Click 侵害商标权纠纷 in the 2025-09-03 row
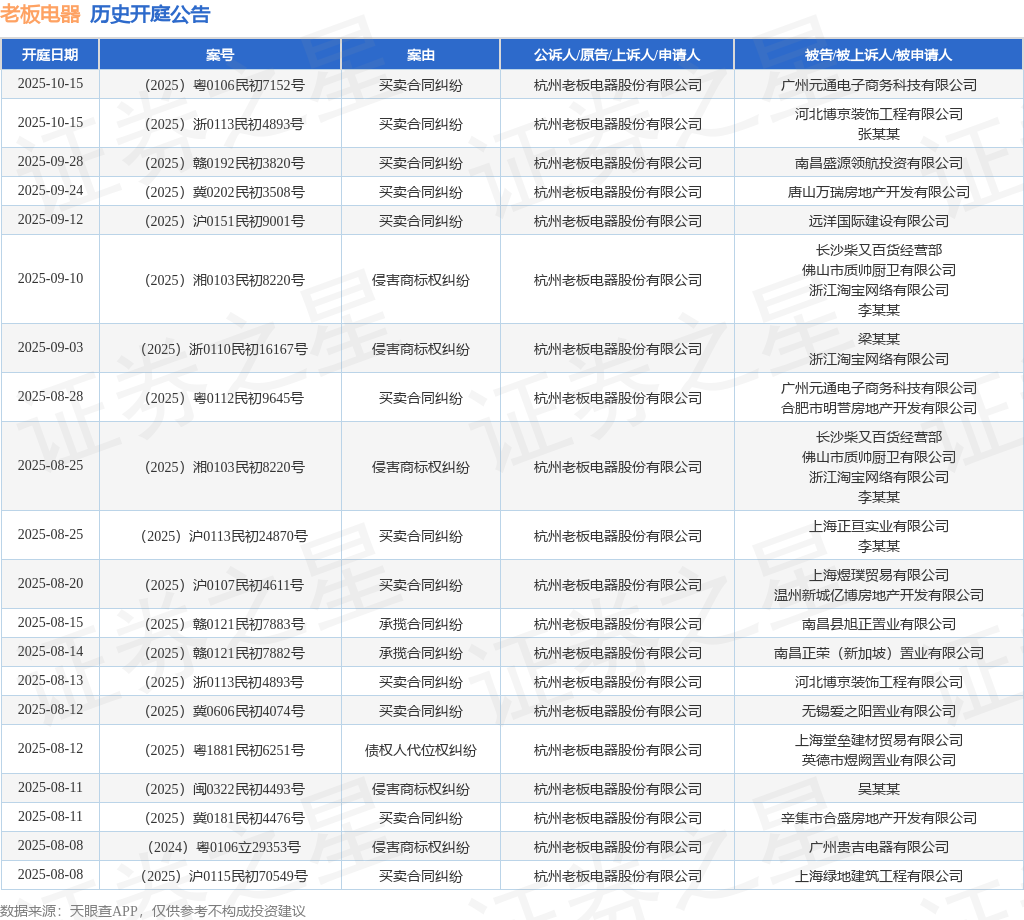Screen dimensions: 1024x920 tap(421, 349)
